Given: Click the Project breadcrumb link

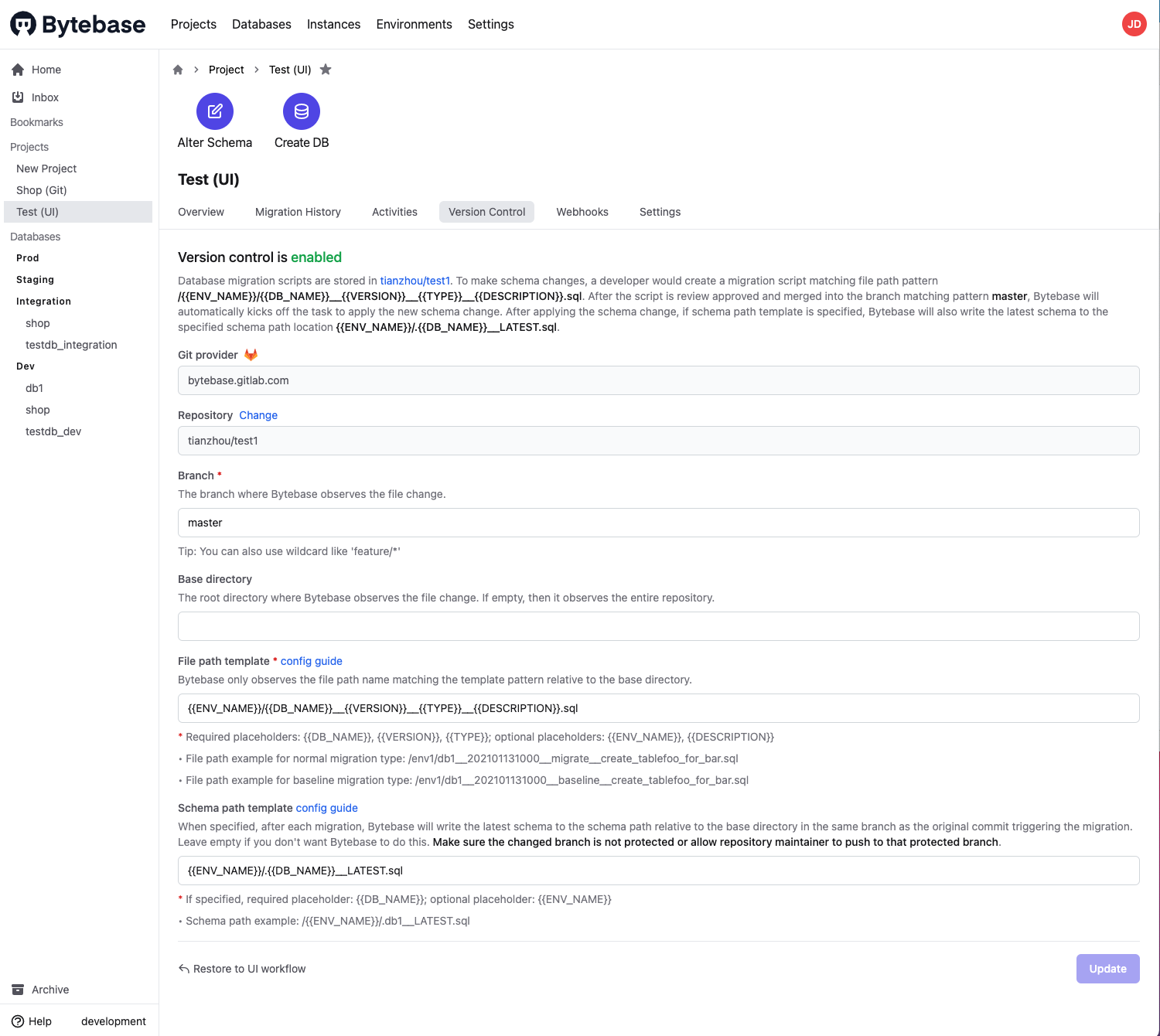Looking at the screenshot, I should [226, 70].
